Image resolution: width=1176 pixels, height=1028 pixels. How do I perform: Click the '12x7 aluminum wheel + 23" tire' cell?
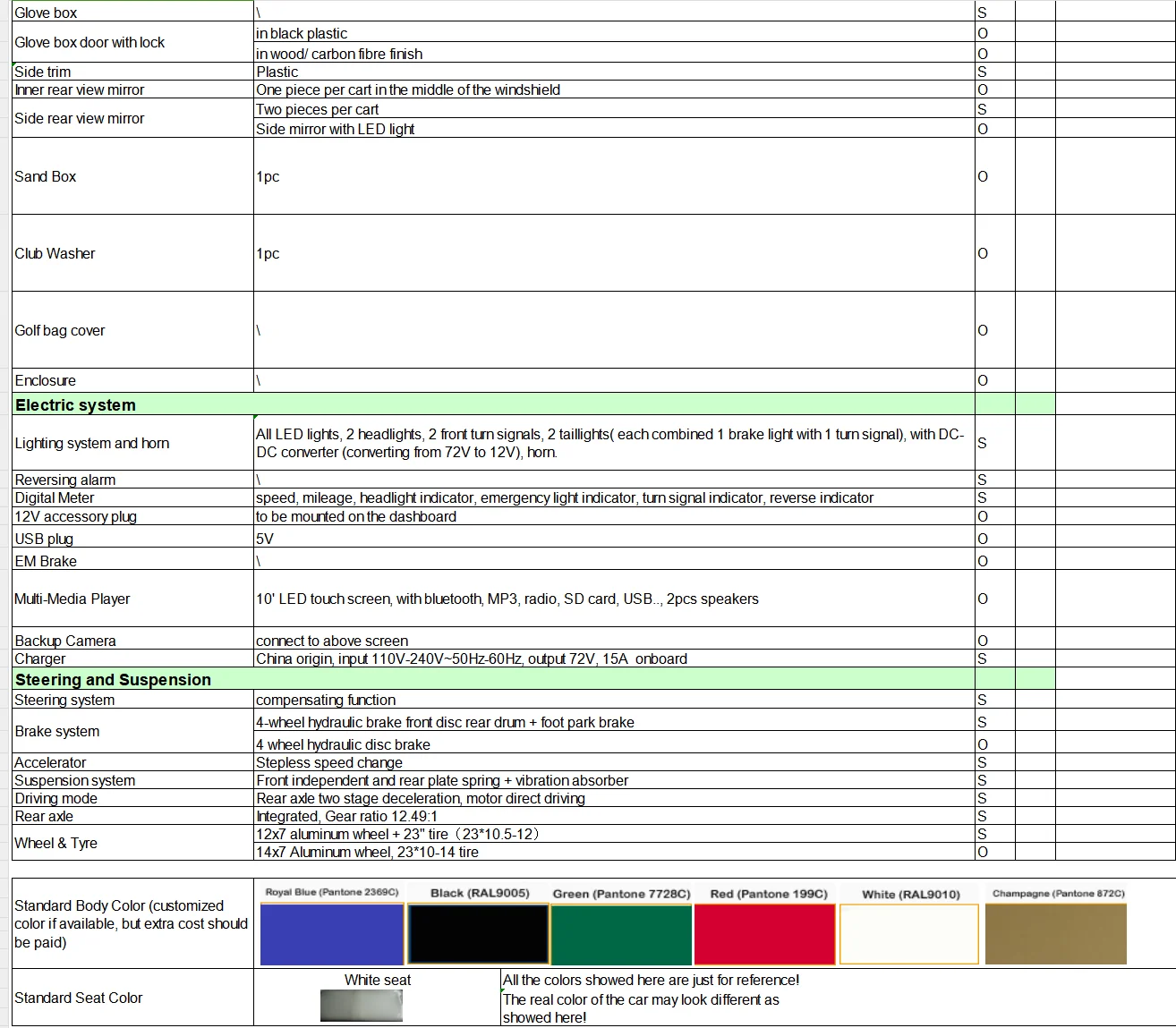point(614,834)
